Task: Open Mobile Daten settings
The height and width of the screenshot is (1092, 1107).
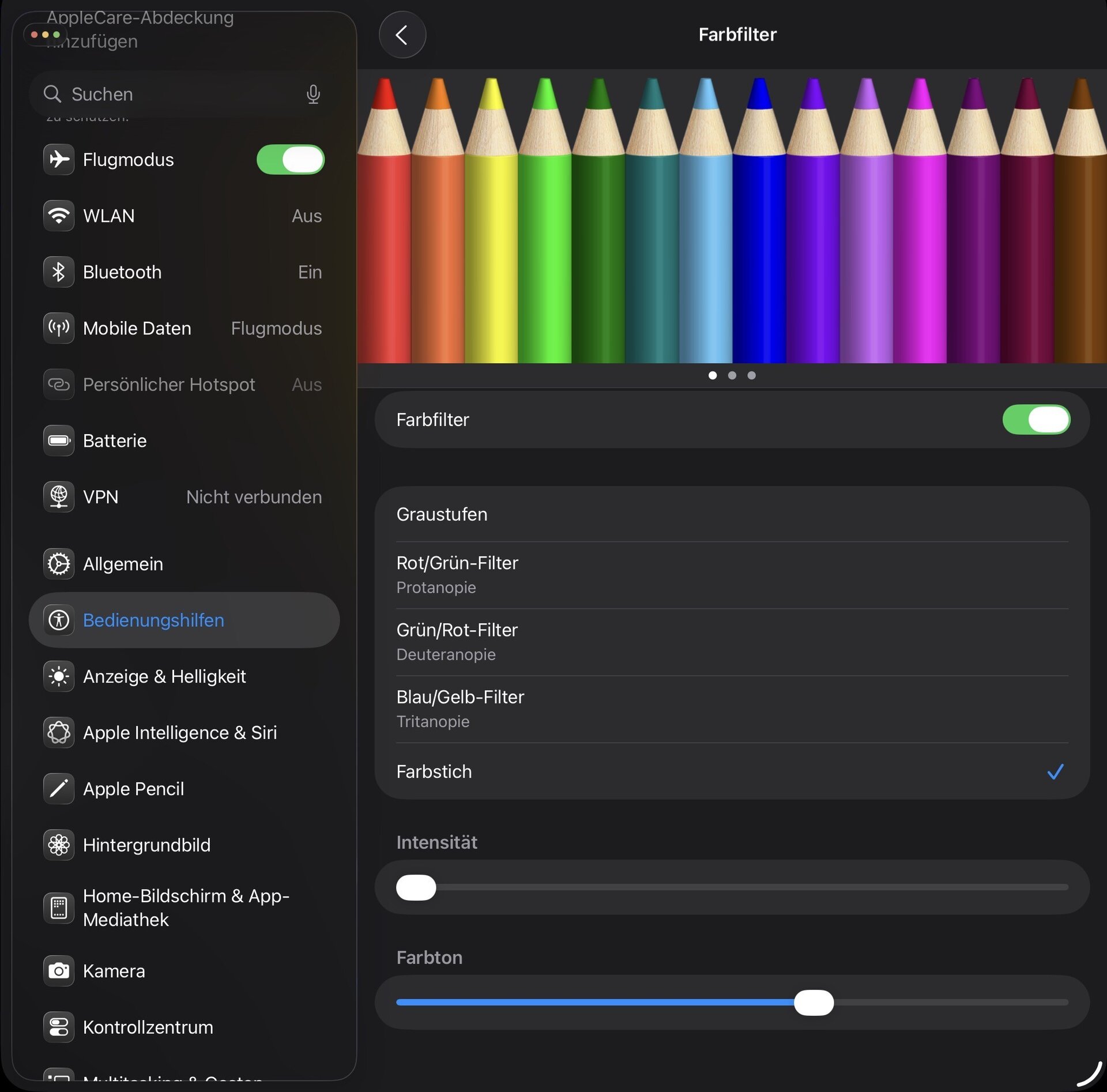Action: pos(137,329)
